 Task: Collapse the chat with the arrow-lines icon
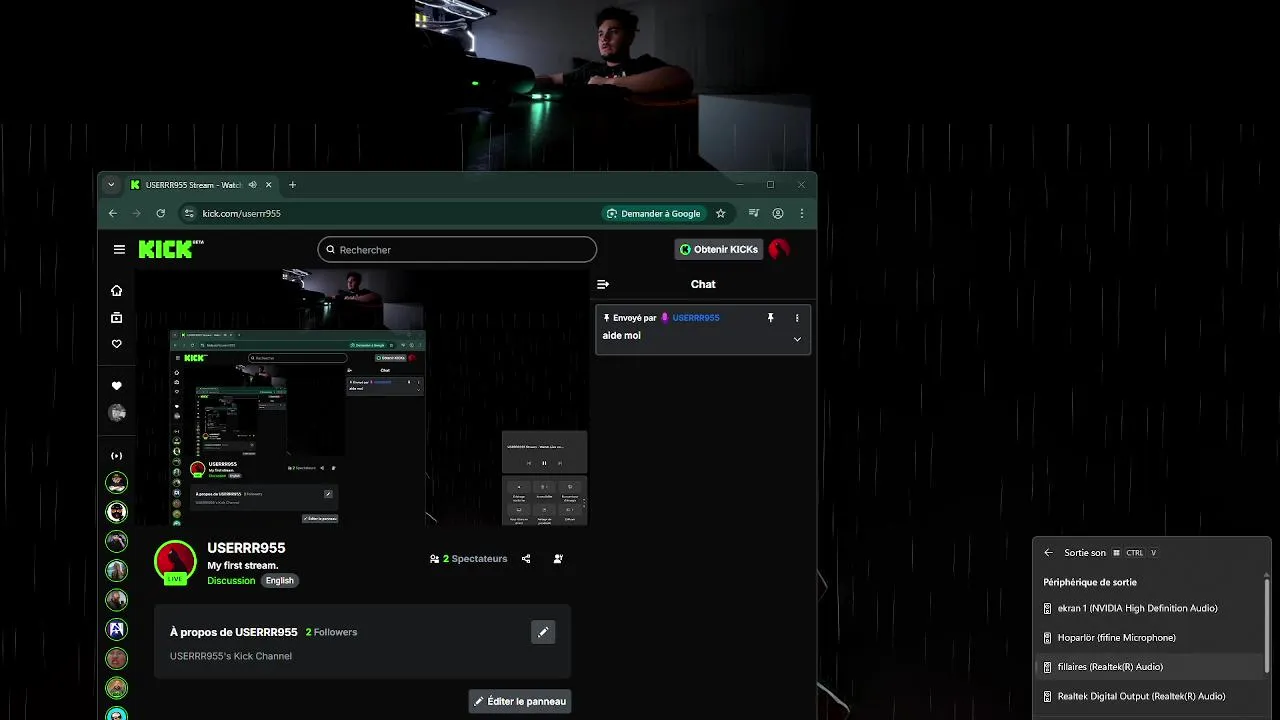click(x=603, y=284)
